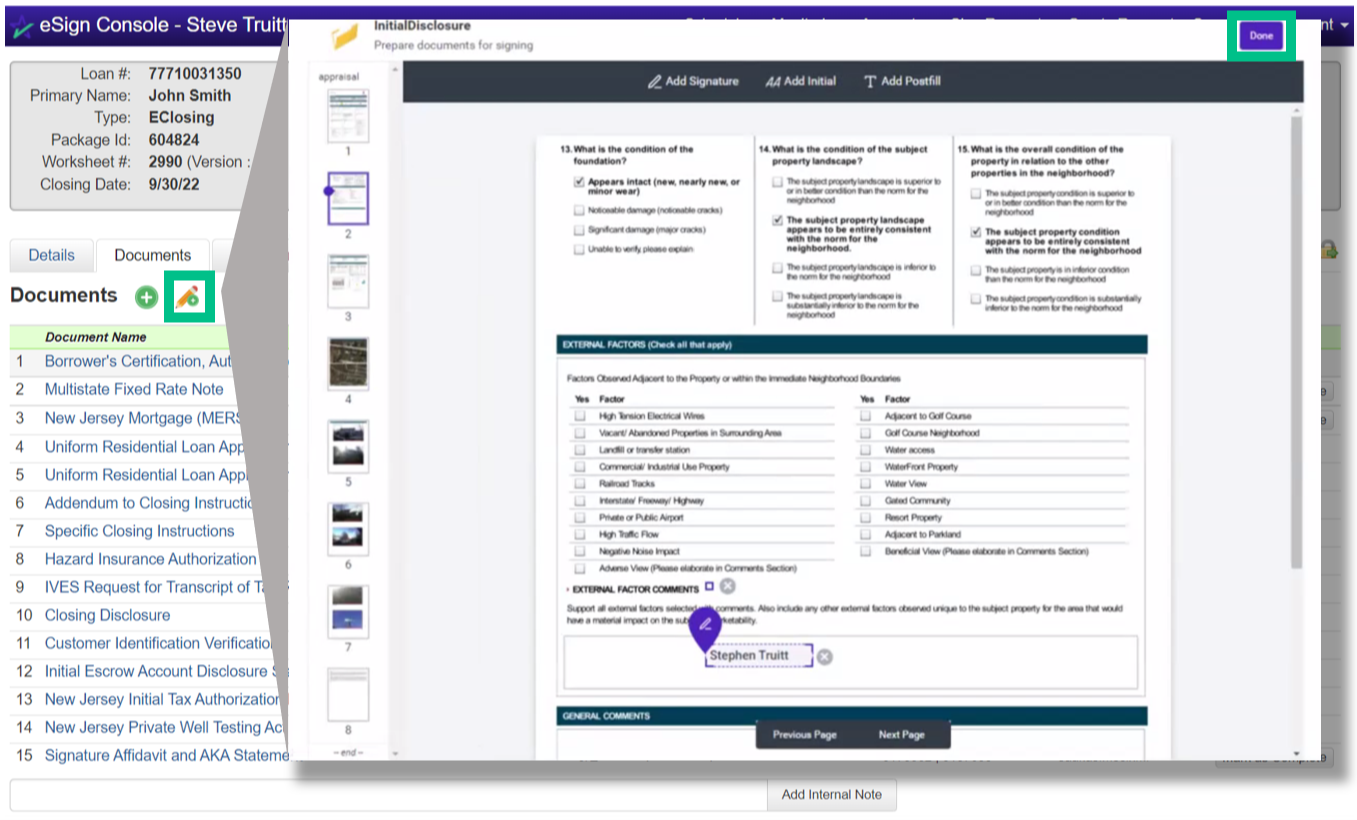The image size is (1357, 820).
Task: Check the Significant damage checkbox
Action: pyautogui.click(x=579, y=230)
